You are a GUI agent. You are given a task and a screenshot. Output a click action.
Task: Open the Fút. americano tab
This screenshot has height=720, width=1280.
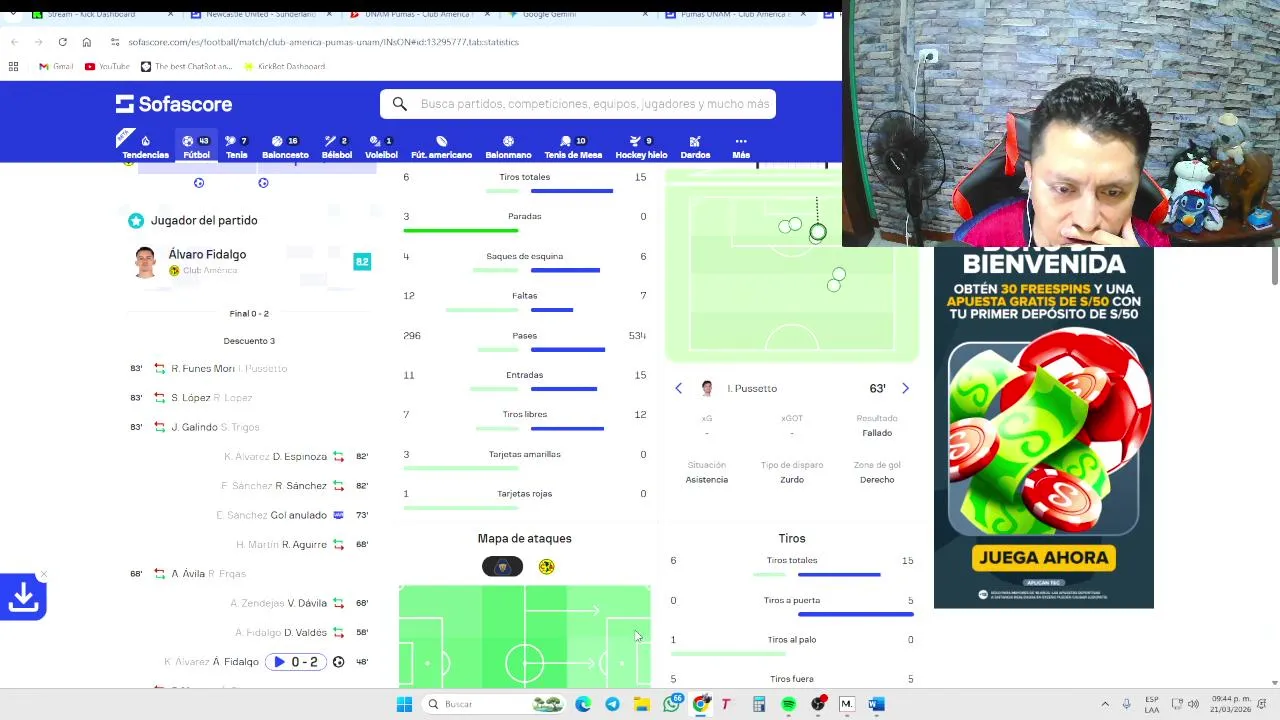point(441,147)
